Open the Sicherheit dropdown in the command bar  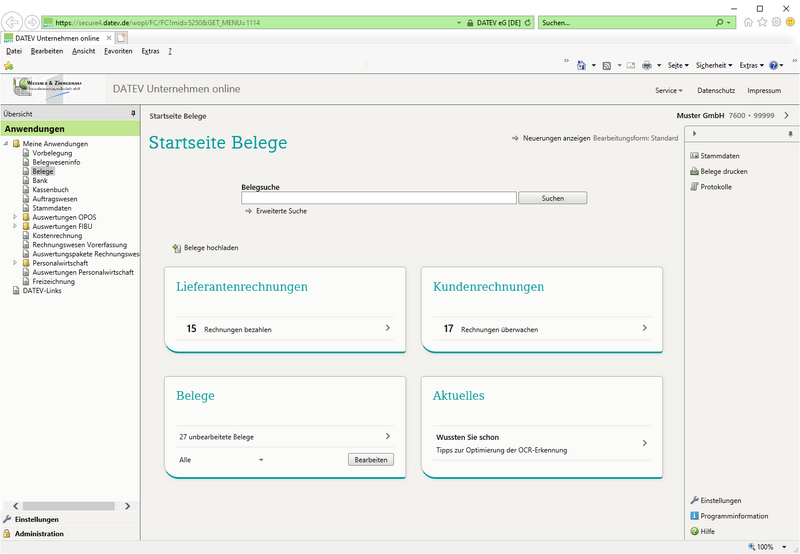[x=714, y=65]
